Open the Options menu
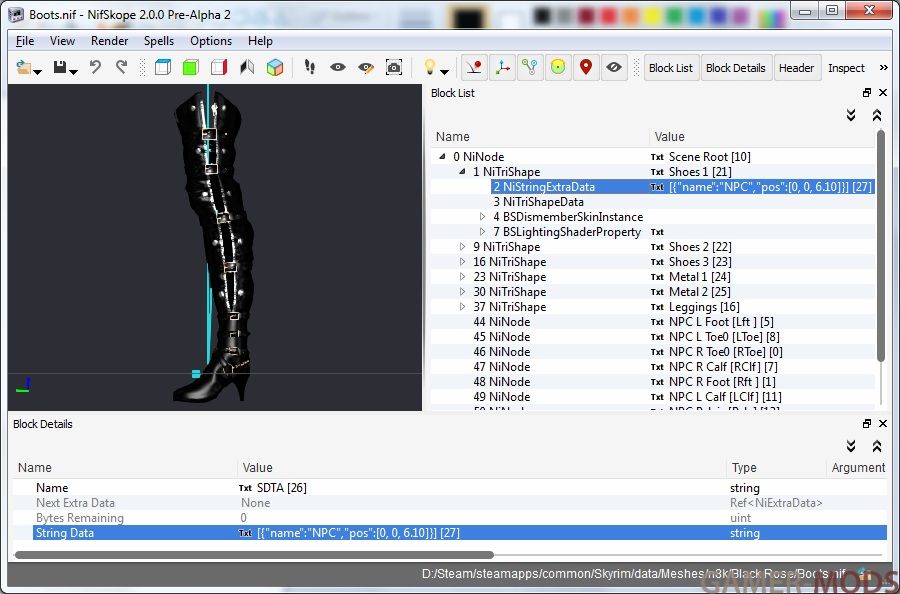The width and height of the screenshot is (900, 594). pyautogui.click(x=211, y=41)
